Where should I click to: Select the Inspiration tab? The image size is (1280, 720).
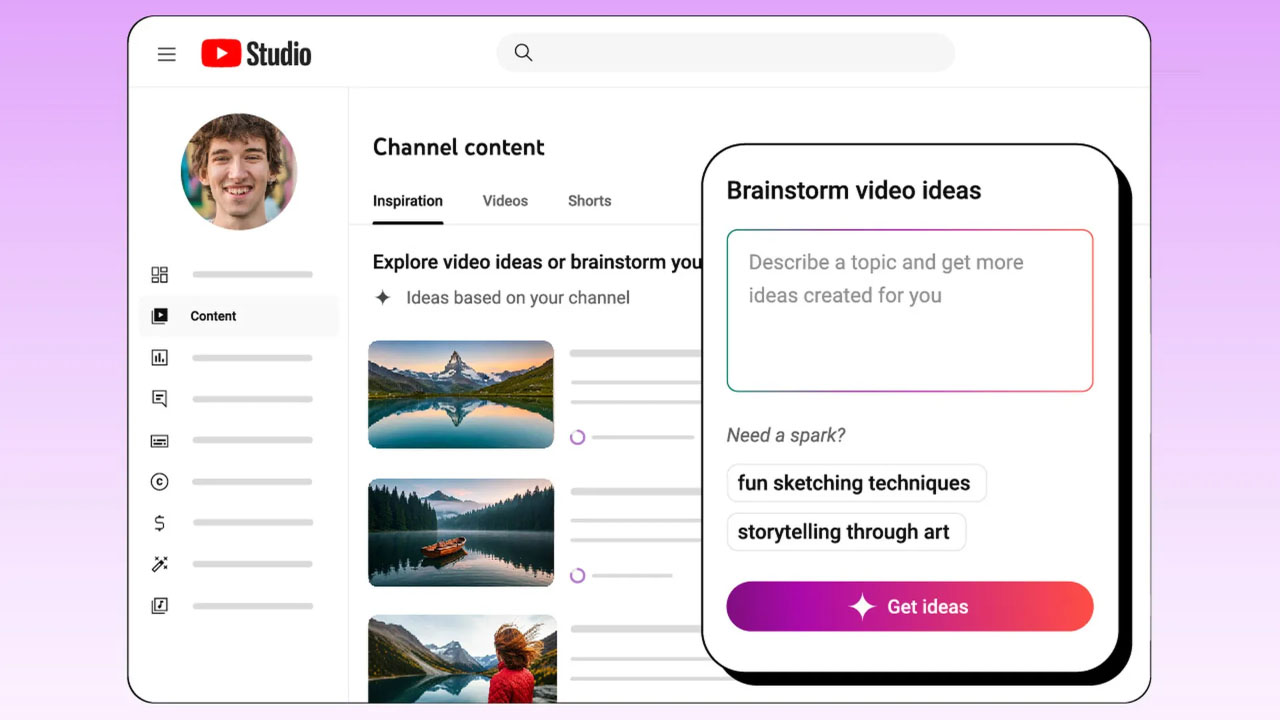click(x=407, y=201)
